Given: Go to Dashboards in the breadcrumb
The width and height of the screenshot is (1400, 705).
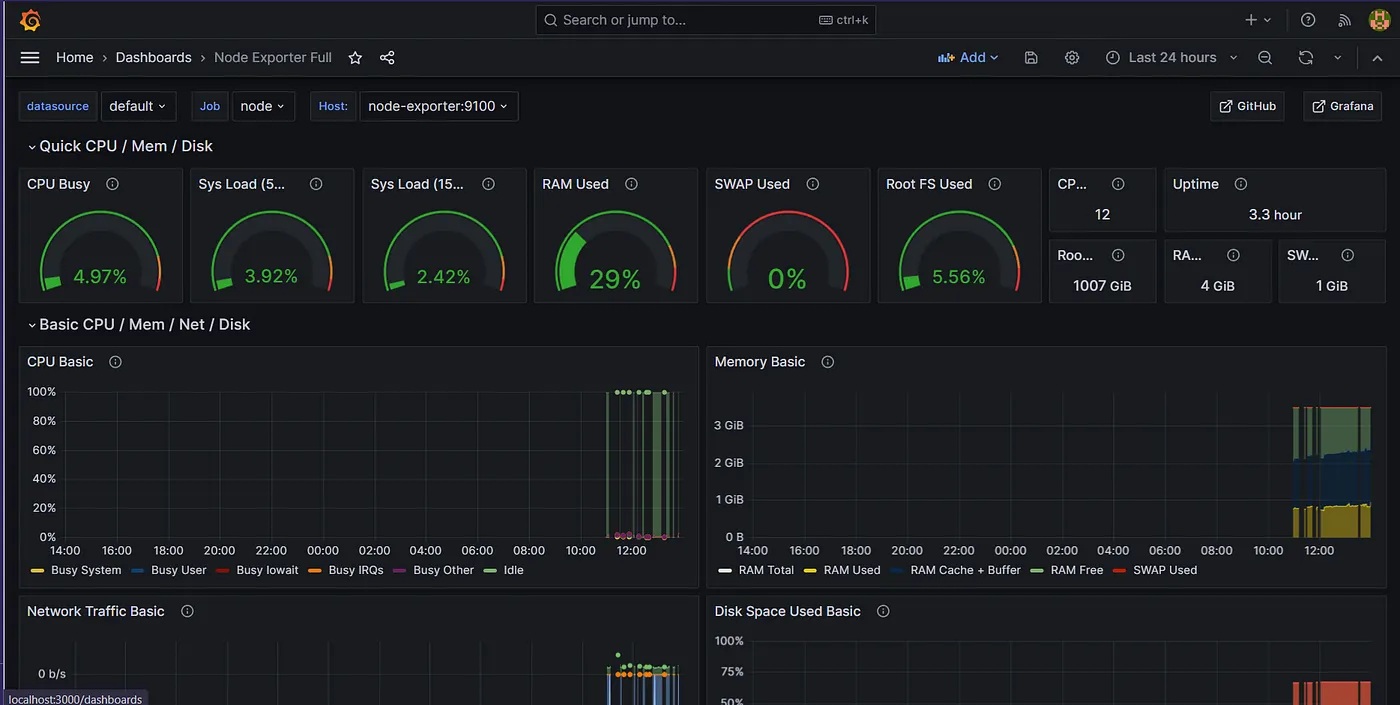Looking at the screenshot, I should coord(153,58).
